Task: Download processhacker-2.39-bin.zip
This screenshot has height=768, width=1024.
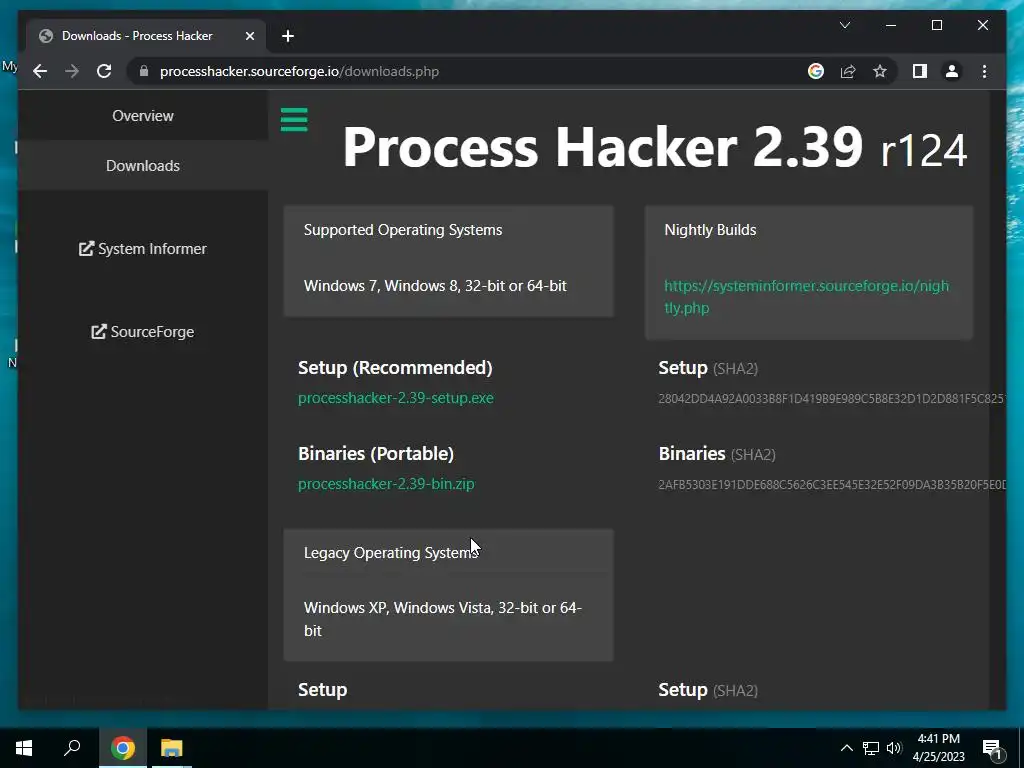Action: (386, 484)
